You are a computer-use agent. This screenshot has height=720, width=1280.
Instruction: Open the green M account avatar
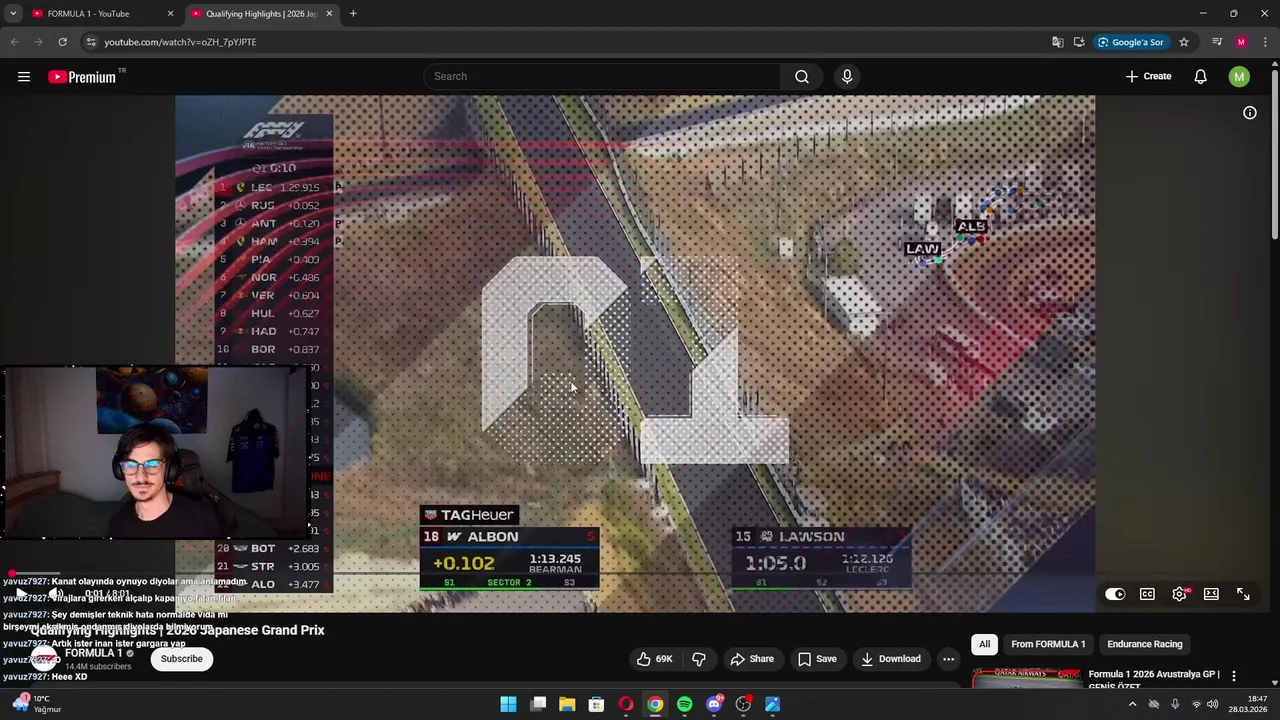pos(1239,77)
